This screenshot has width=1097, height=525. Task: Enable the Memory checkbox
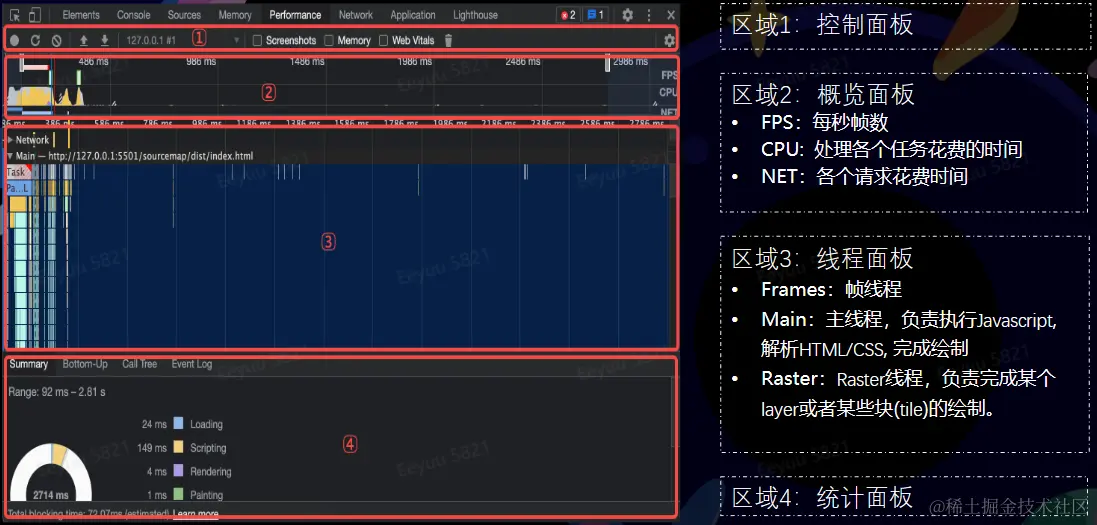tap(329, 41)
